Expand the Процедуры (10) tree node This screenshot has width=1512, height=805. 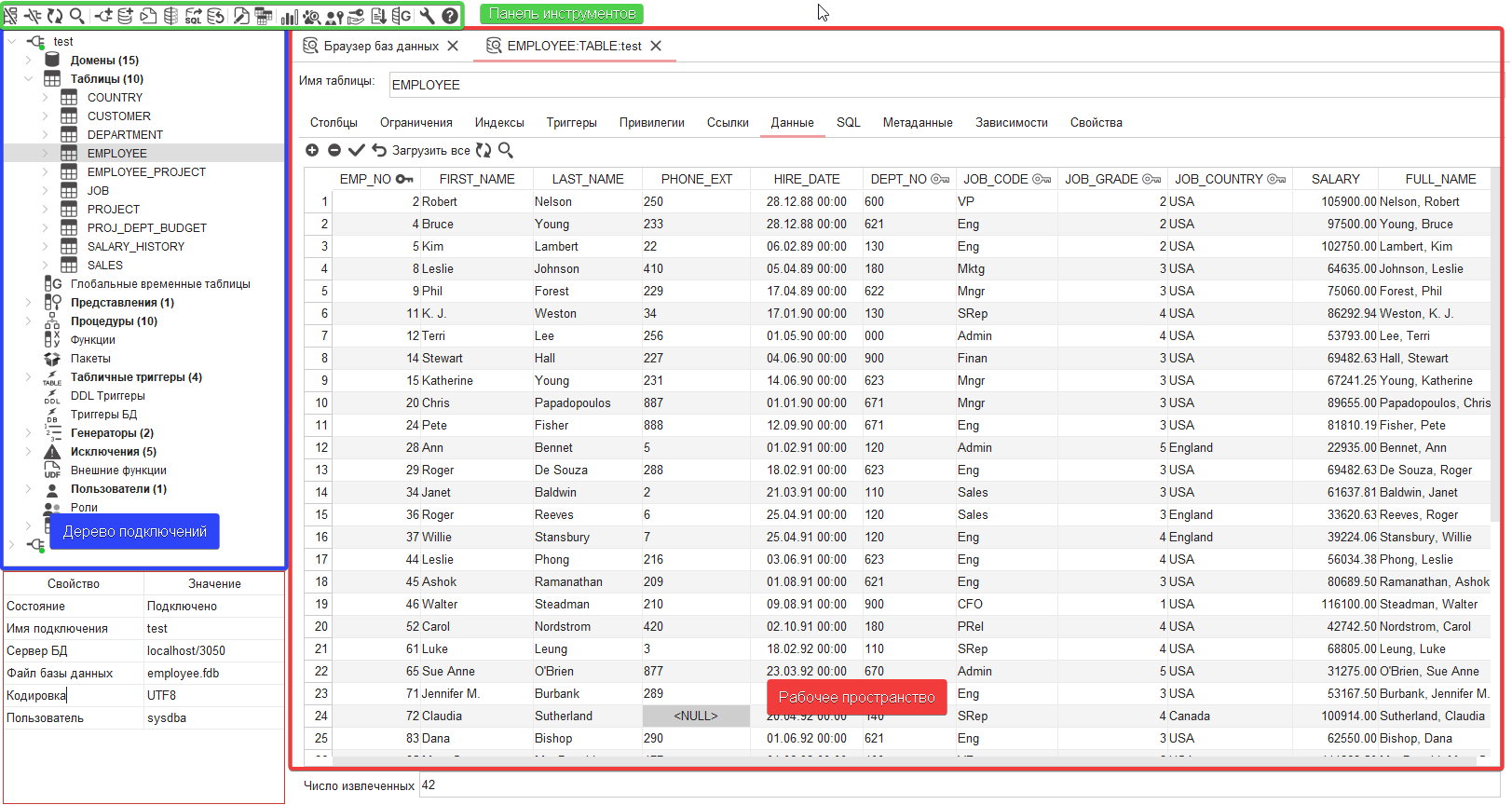(28, 321)
